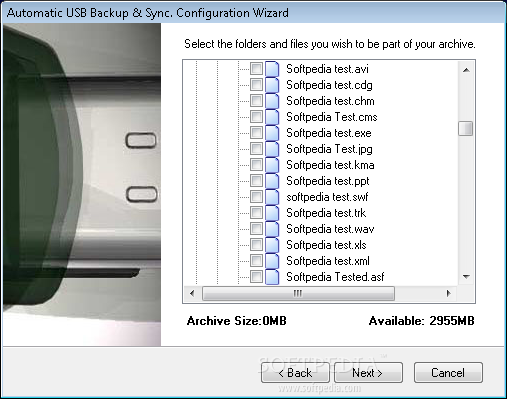The height and width of the screenshot is (399, 507).
Task: Click file icon for Softpedia test.xls
Action: [272, 245]
